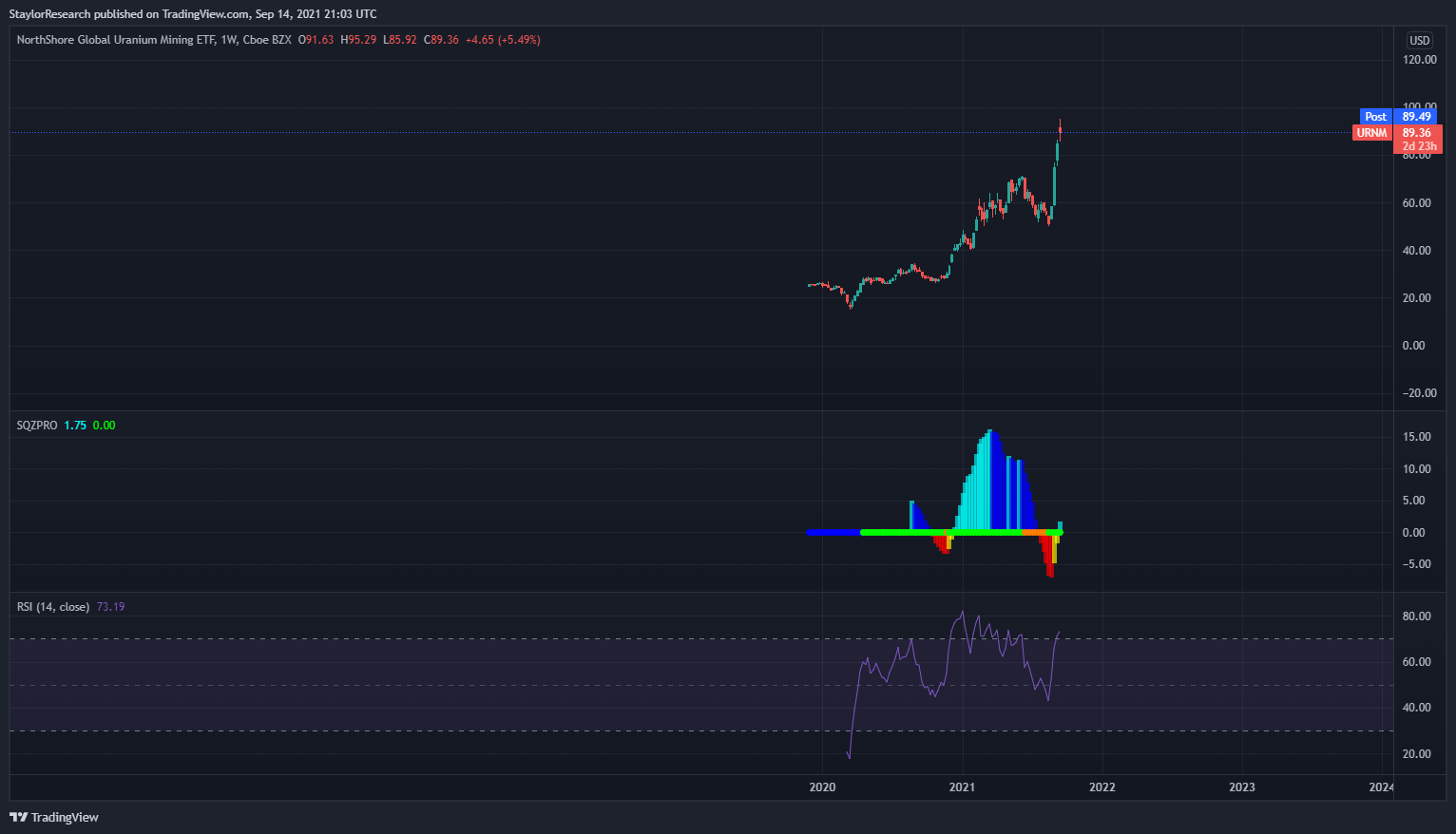Click the SQZPRO value 1.75
Viewport: 1456px width, 834px height.
click(75, 426)
